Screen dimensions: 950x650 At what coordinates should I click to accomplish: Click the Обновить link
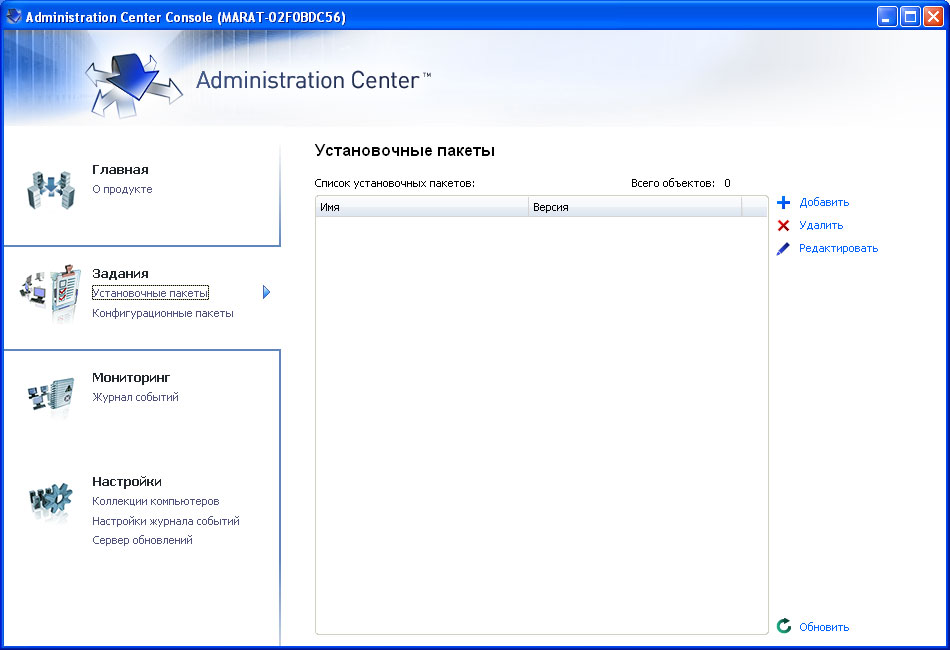[824, 627]
